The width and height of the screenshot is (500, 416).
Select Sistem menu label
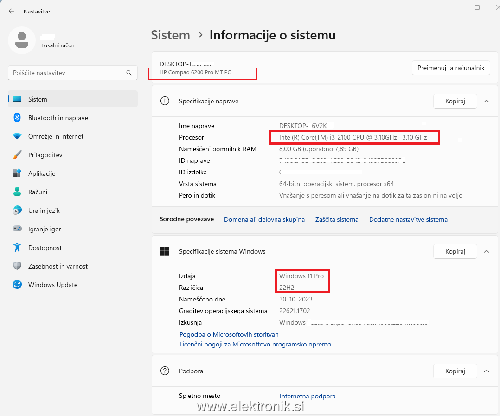38,99
